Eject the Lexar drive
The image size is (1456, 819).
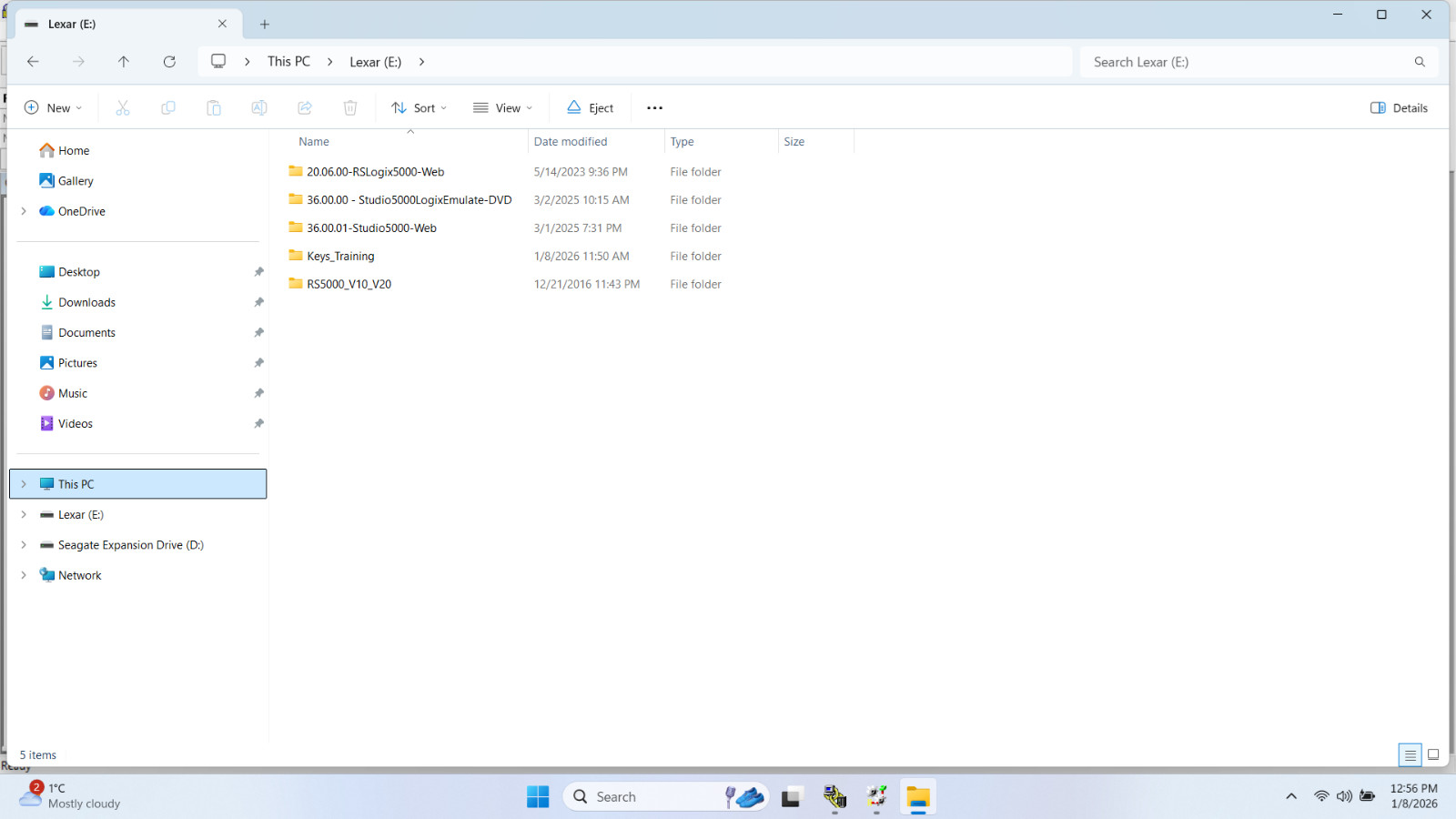[x=590, y=108]
